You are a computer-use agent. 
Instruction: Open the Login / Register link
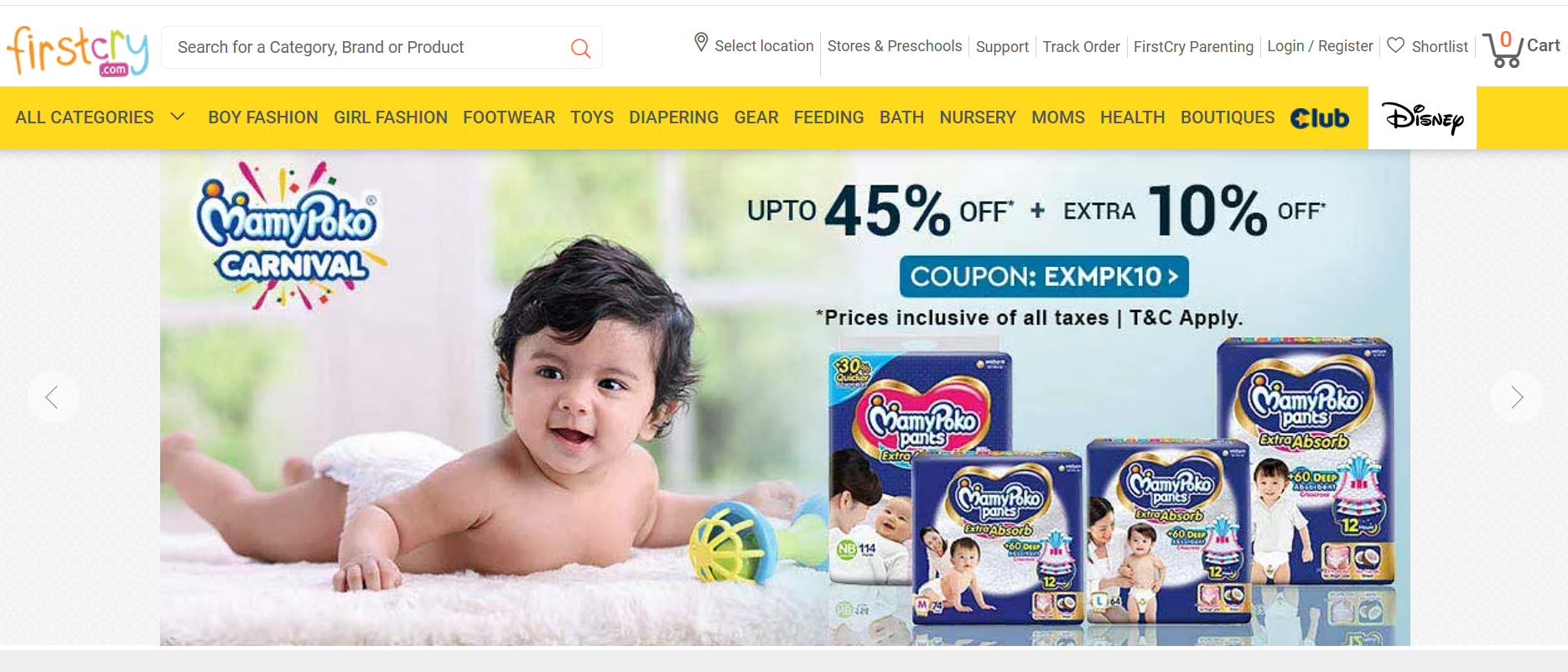(x=1320, y=46)
